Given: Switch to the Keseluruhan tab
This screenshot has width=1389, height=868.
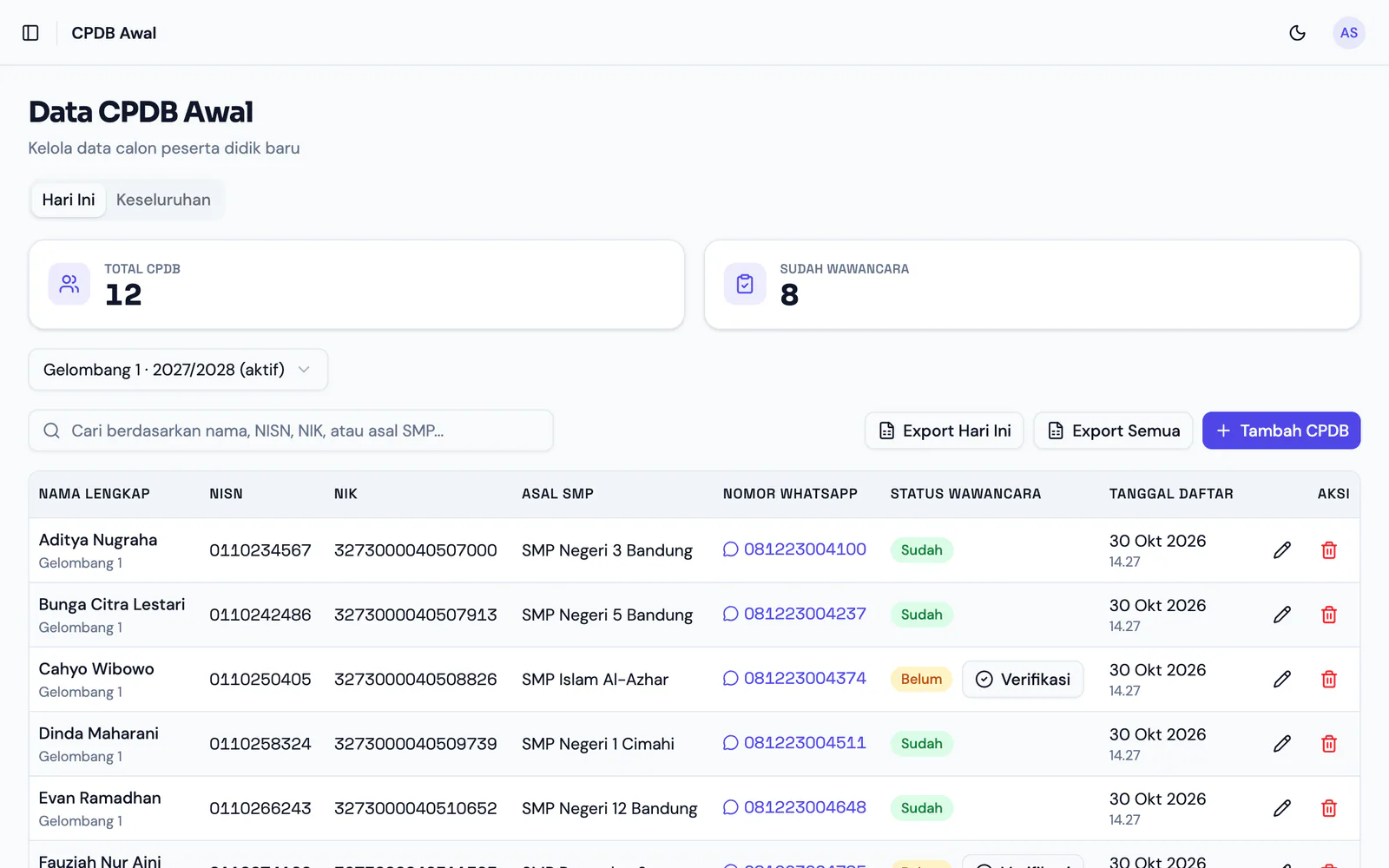Looking at the screenshot, I should click(x=163, y=200).
